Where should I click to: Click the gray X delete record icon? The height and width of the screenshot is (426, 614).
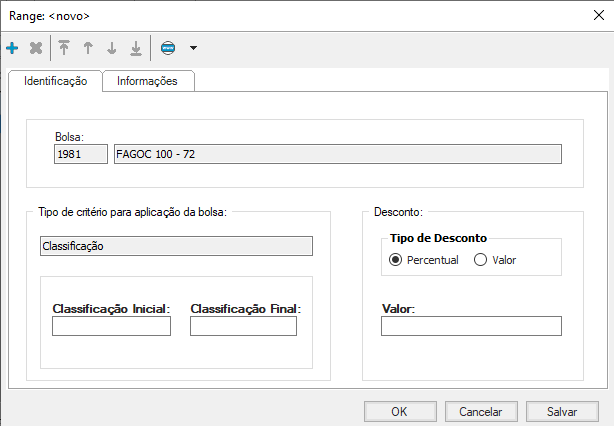[36, 48]
